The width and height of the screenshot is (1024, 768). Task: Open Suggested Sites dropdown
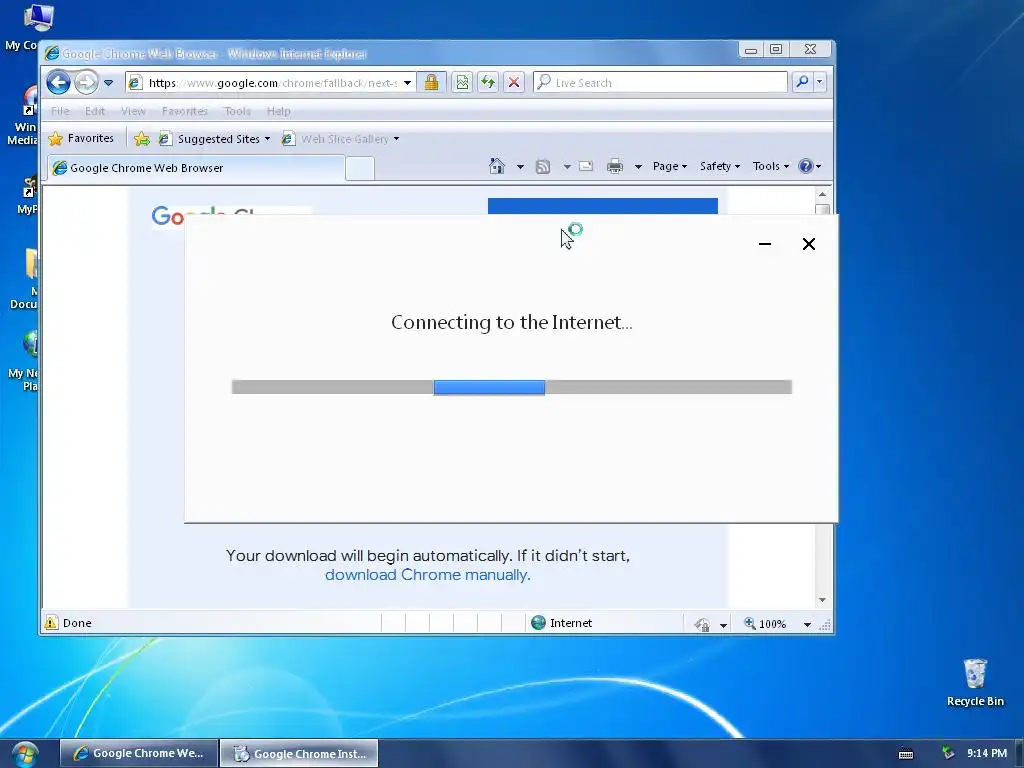(215, 138)
